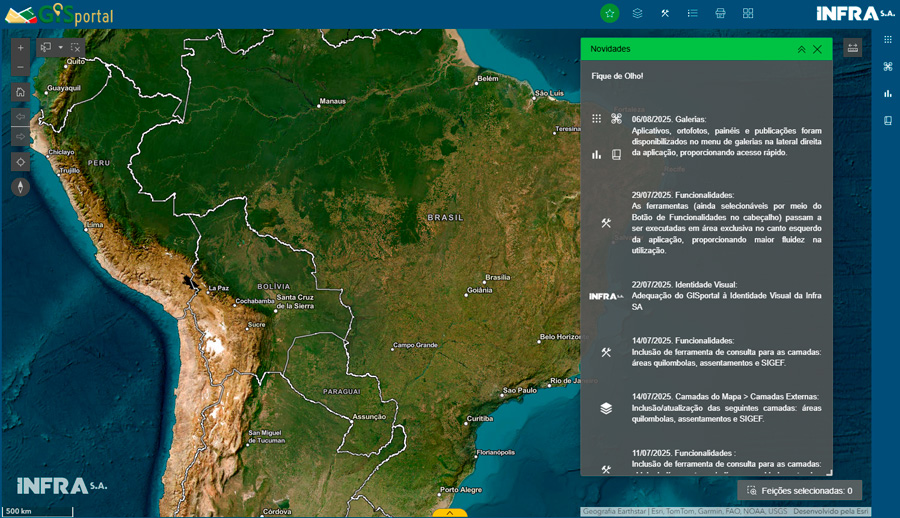
Task: Locate my position on the map
Action: tap(21, 162)
